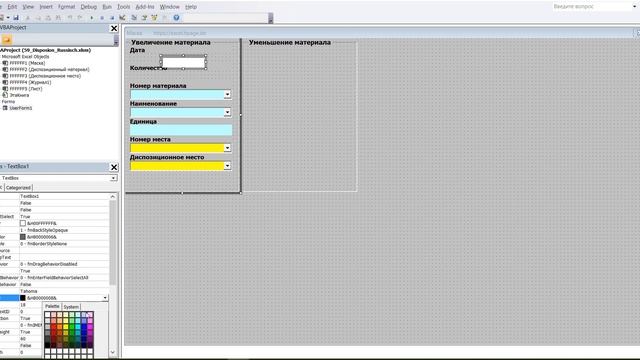The image size is (640, 360).
Task: Close the VBAProject explorer panel
Action: [114, 28]
